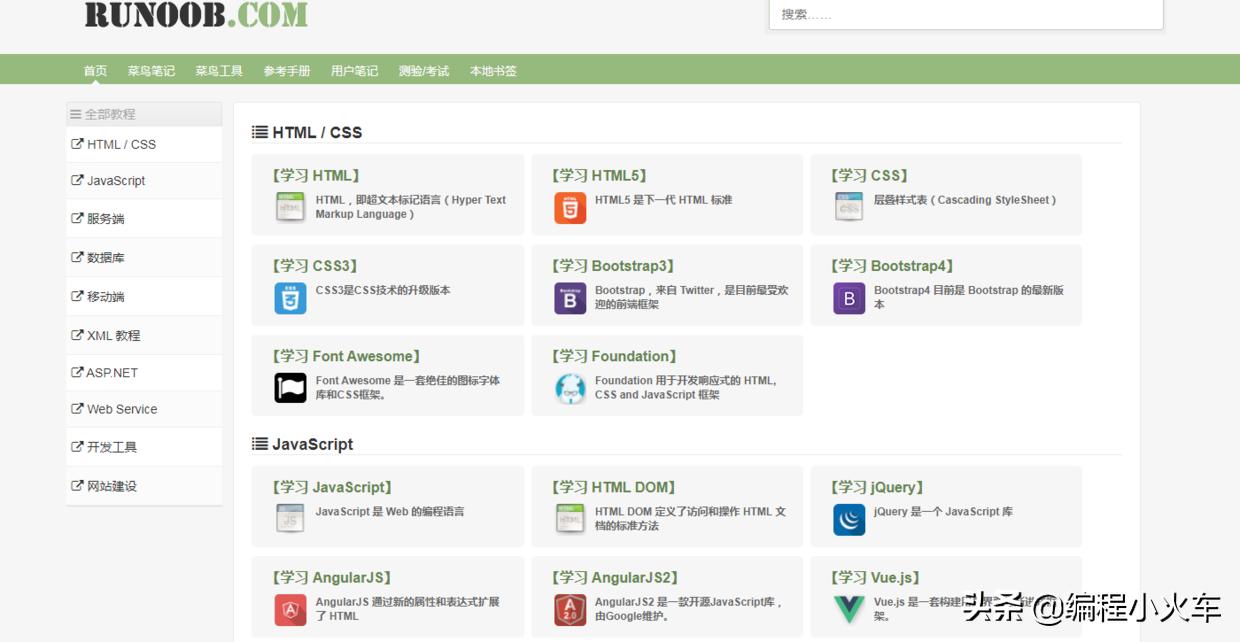The height and width of the screenshot is (642, 1240).
Task: Select 数据库 category in the sidebar
Action: tap(105, 258)
